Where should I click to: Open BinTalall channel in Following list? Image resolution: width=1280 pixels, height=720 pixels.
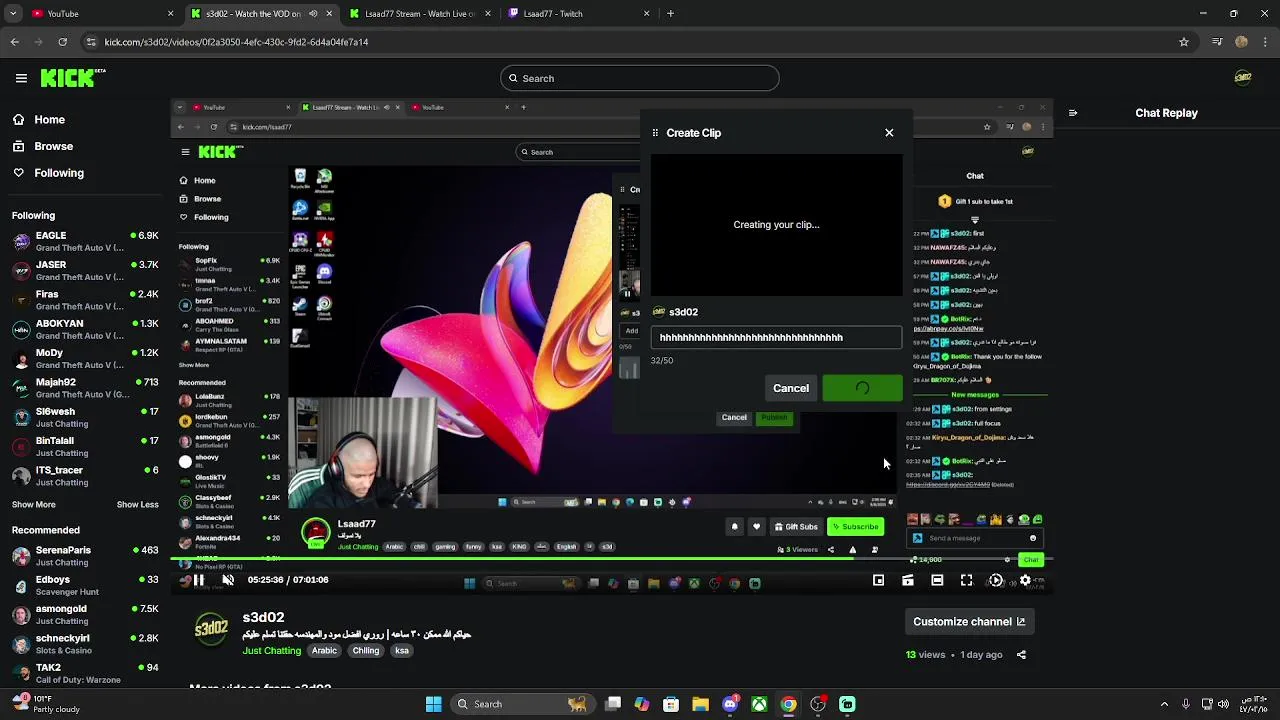[x=85, y=446]
